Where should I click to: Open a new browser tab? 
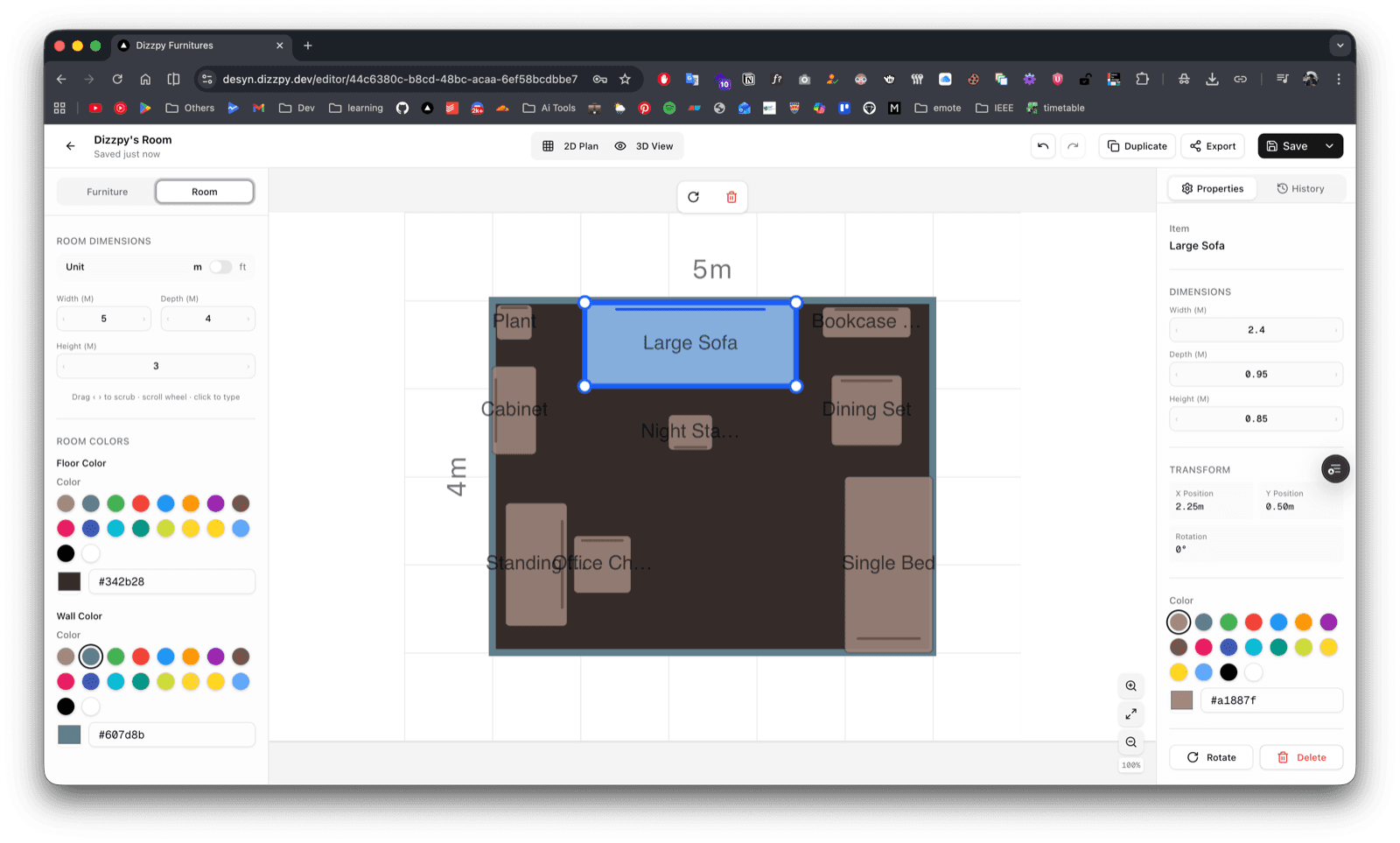point(308,46)
